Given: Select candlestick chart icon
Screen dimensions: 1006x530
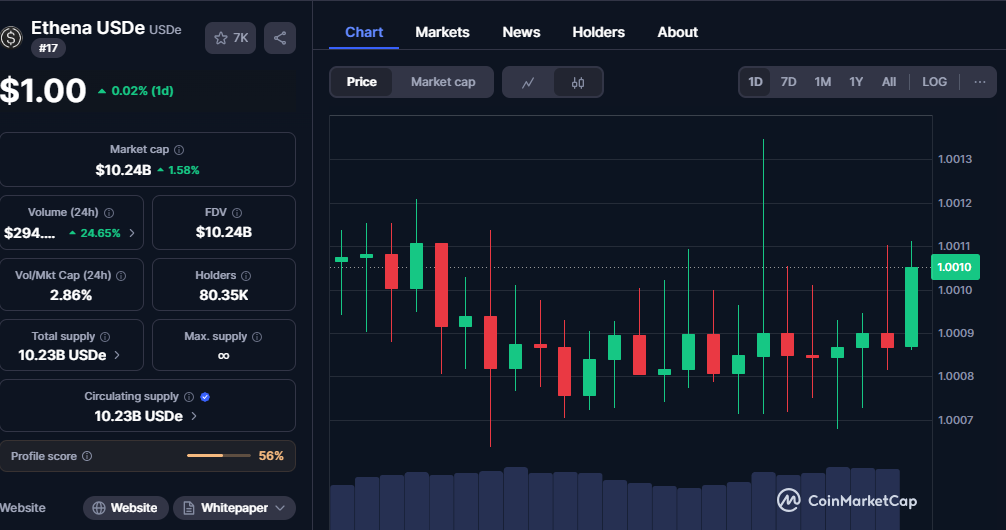Looking at the screenshot, I should pyautogui.click(x=578, y=82).
